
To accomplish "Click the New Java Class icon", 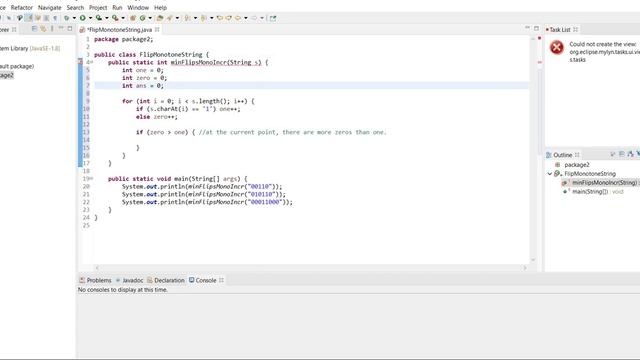I will (142, 18).
